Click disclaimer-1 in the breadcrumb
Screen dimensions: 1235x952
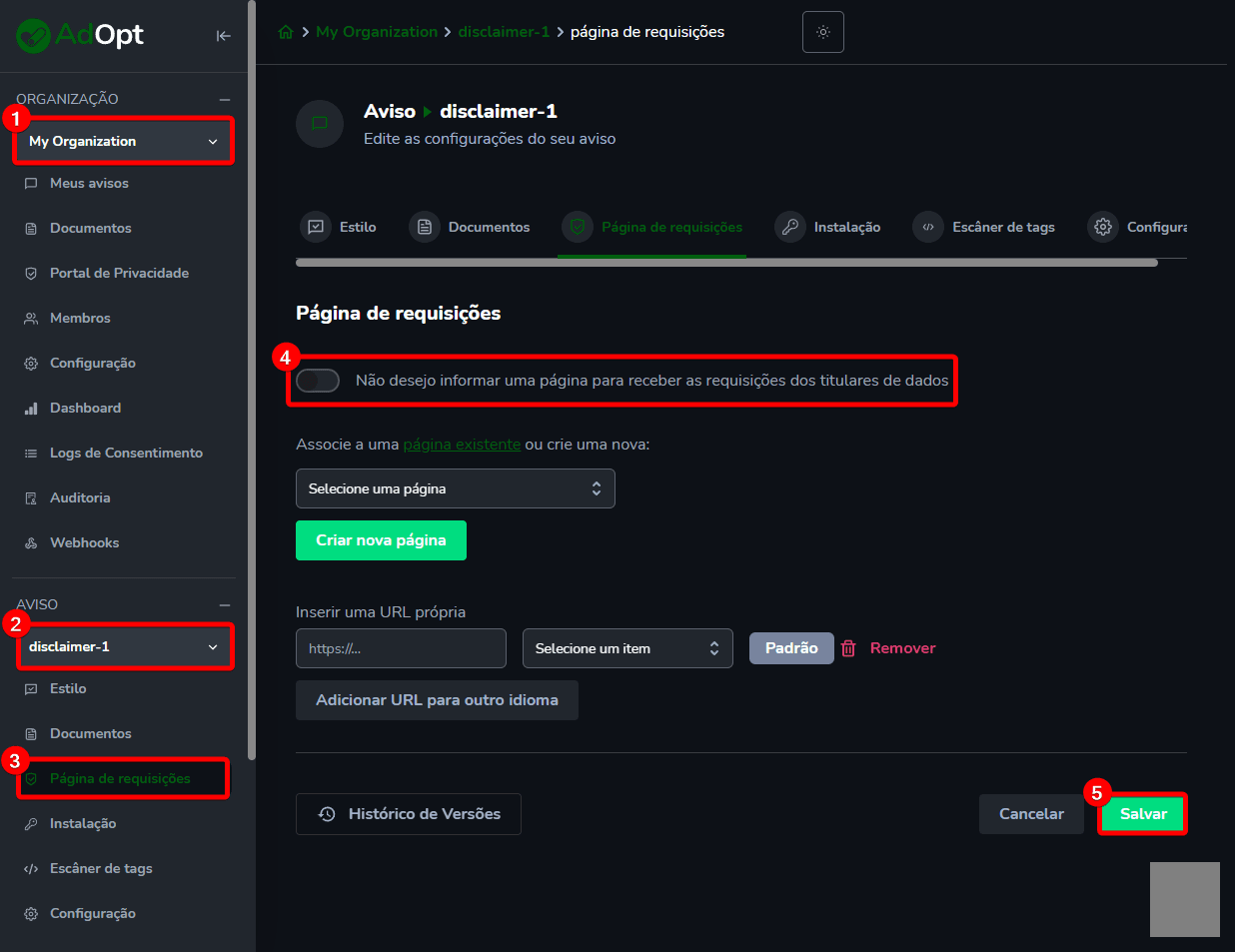504,32
